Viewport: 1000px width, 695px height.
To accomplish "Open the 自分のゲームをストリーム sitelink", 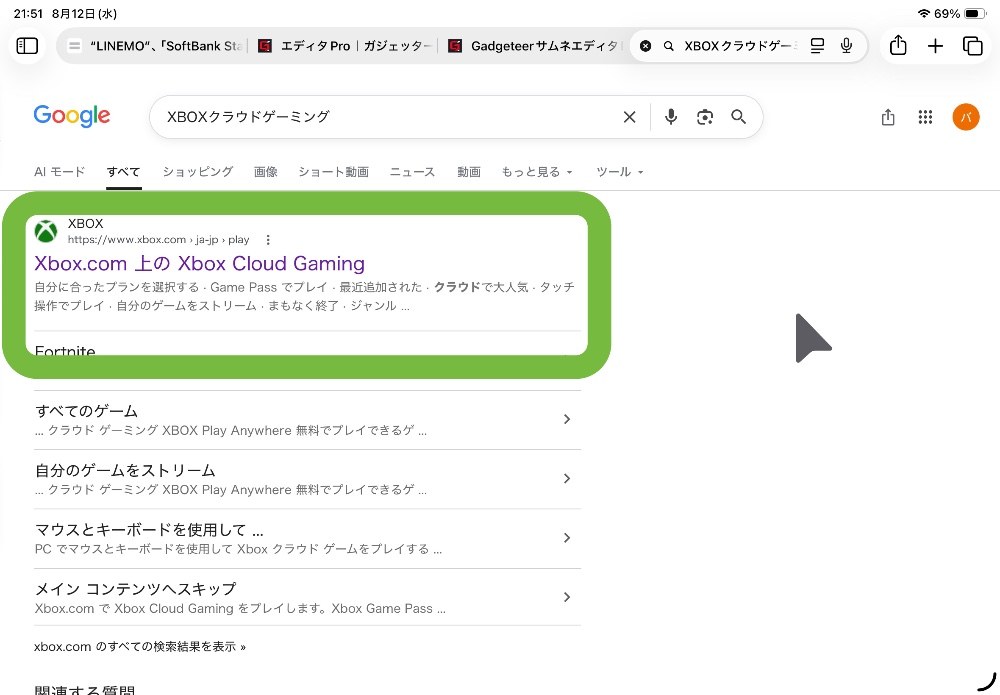I will coord(125,471).
